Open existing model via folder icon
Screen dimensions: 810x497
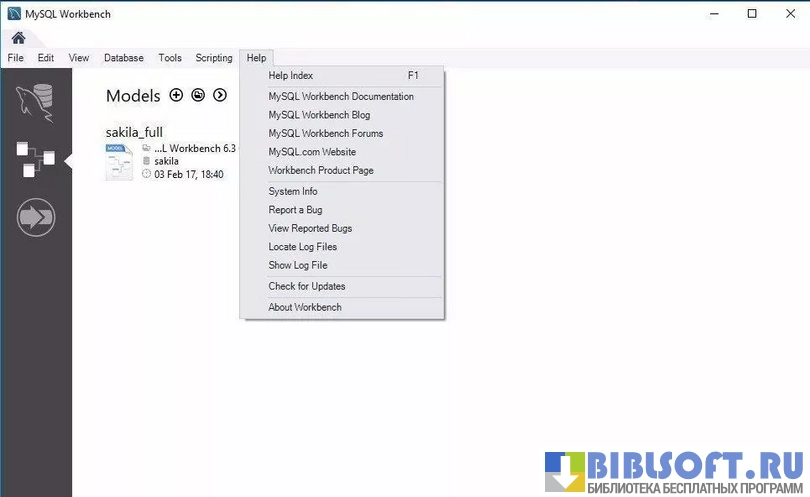(x=198, y=95)
